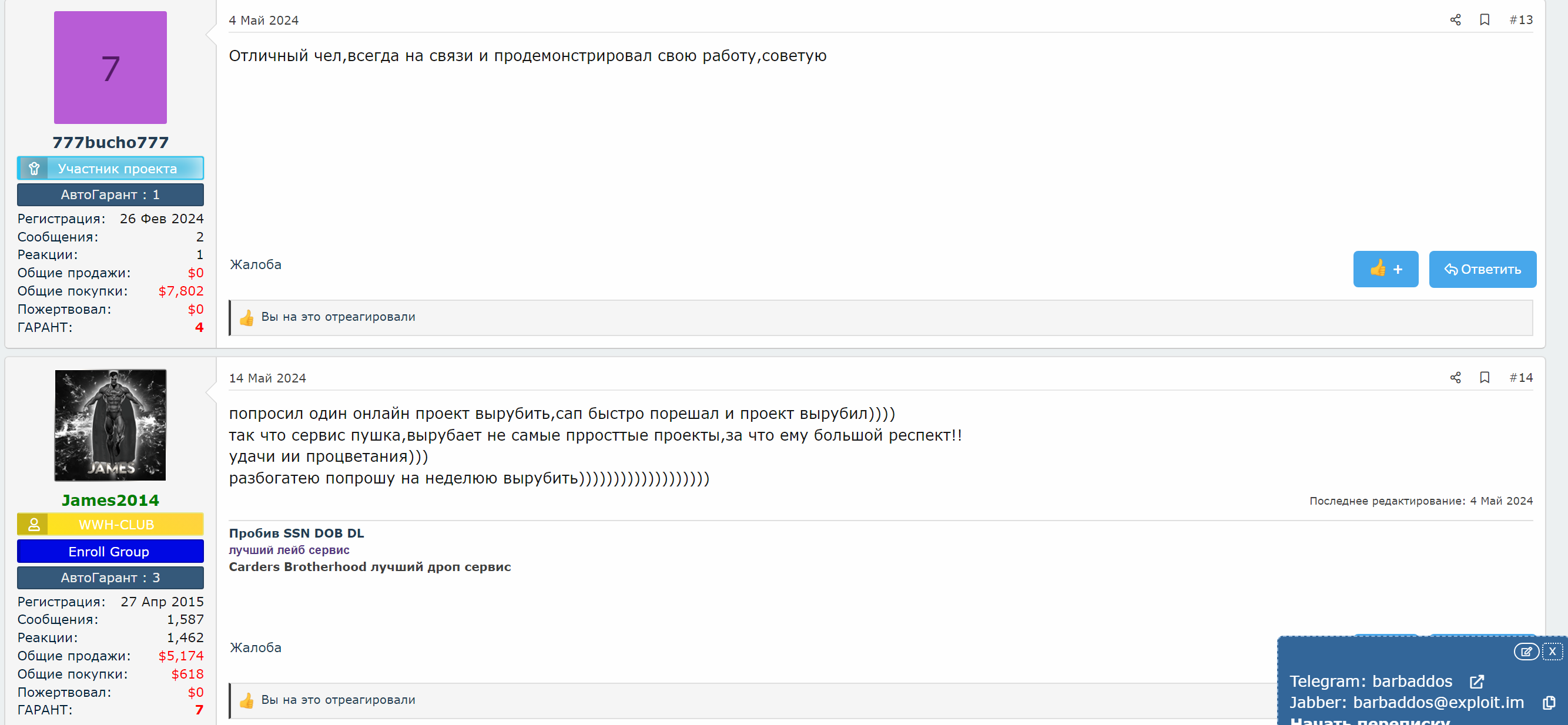Close the contact popup with X
This screenshot has height=725, width=1568.
pyautogui.click(x=1553, y=652)
